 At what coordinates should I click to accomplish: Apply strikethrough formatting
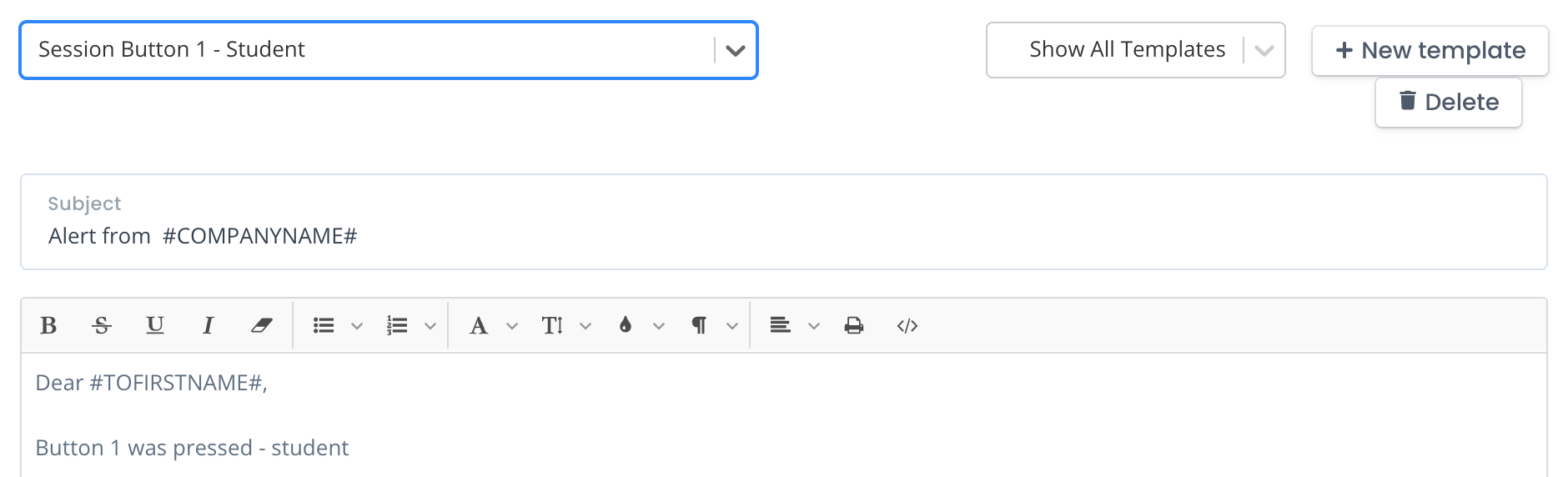pos(102,325)
